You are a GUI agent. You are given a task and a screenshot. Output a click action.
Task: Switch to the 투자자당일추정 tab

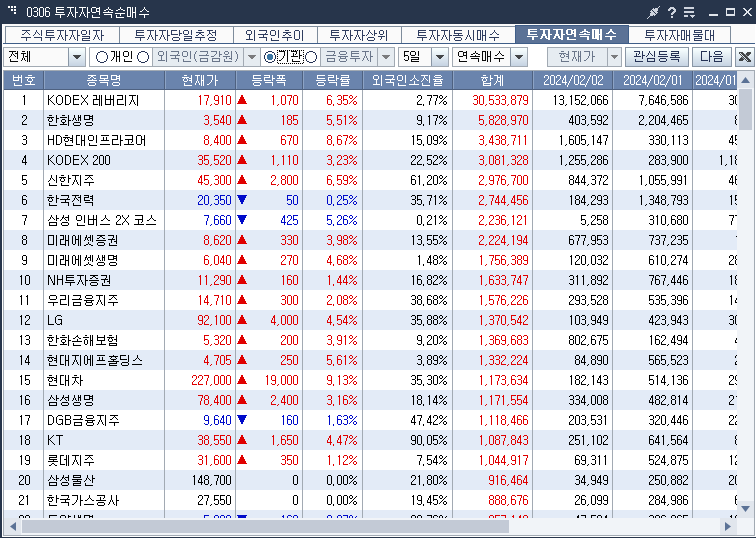(176, 35)
